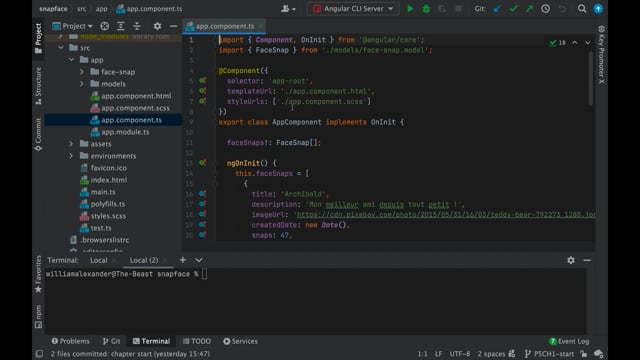Image resolution: width=640 pixels, height=360 pixels.
Task: Collapse the app folder
Action: [71, 60]
